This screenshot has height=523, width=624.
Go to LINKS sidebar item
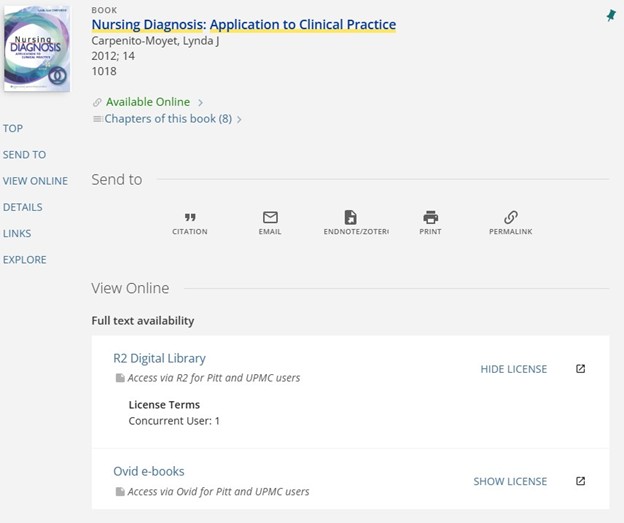coord(17,233)
